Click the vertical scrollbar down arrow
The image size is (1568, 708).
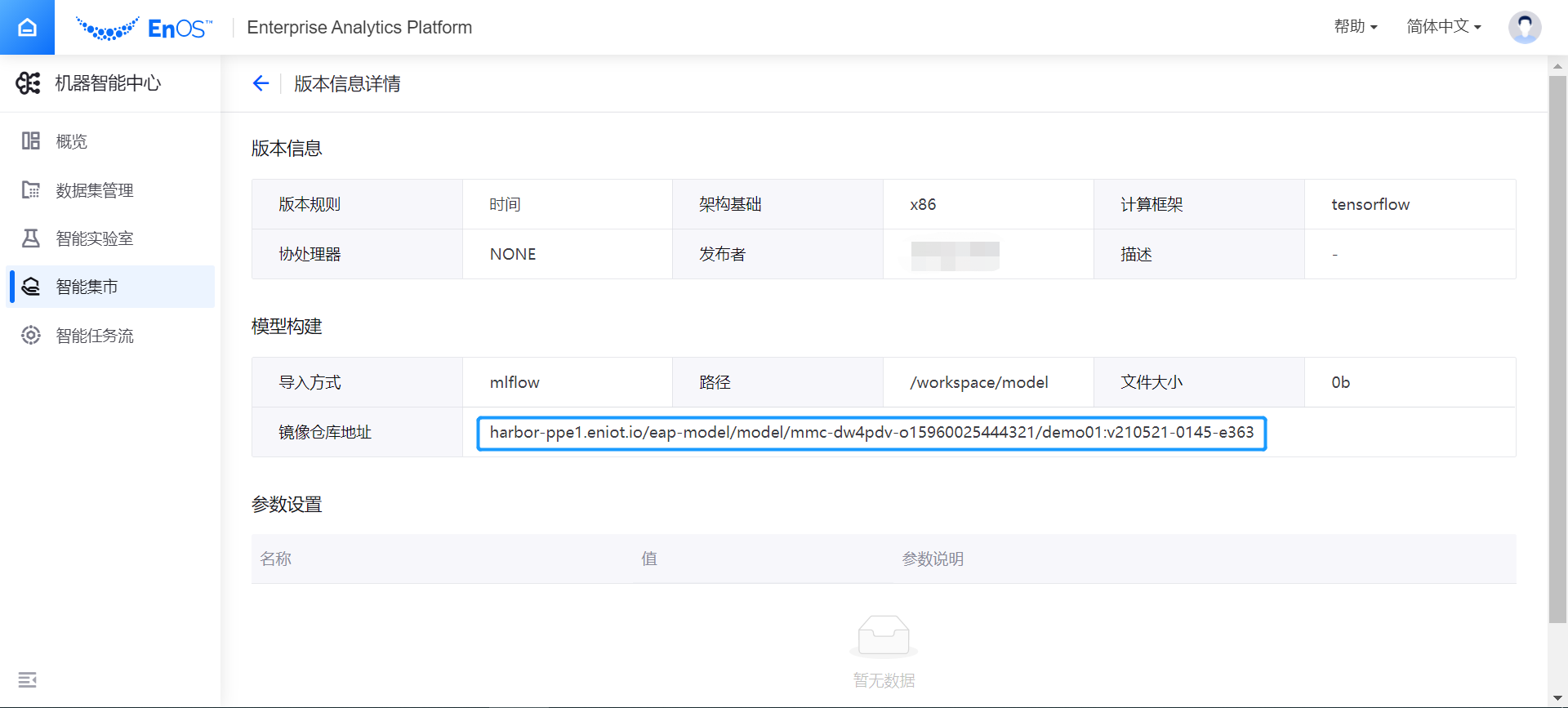(1557, 699)
